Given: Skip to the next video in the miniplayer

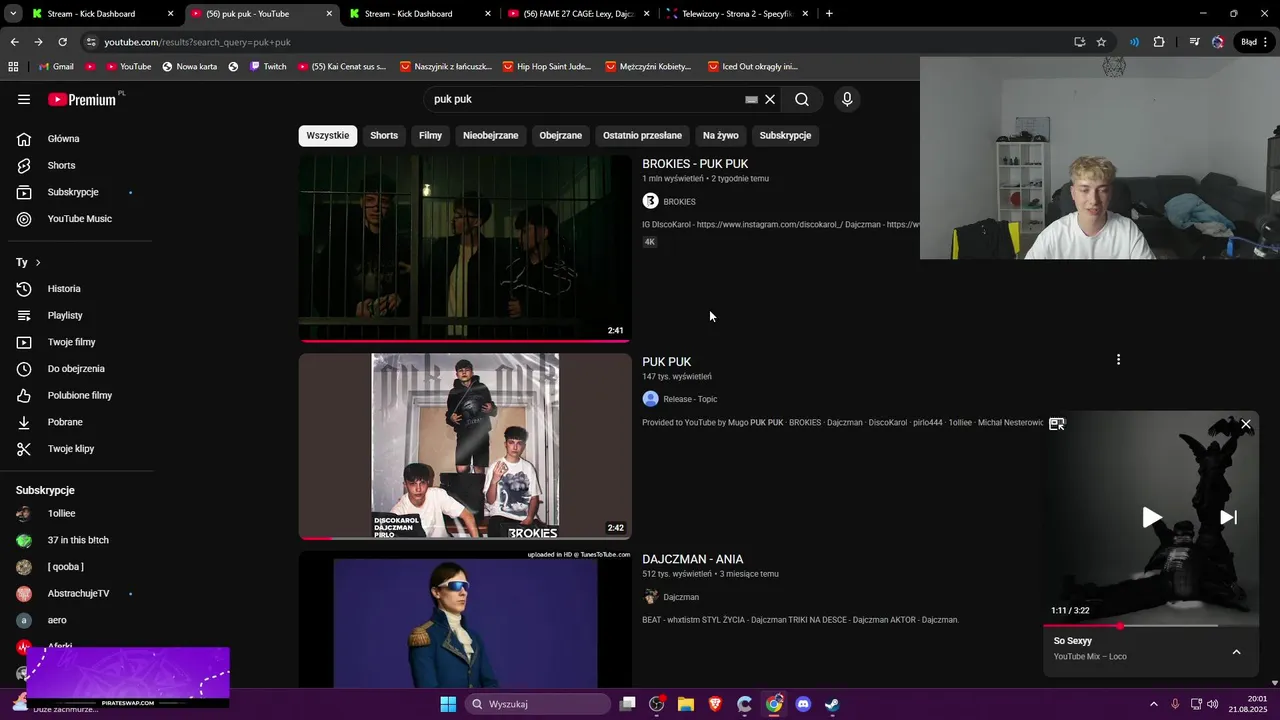Looking at the screenshot, I should pyautogui.click(x=1228, y=517).
